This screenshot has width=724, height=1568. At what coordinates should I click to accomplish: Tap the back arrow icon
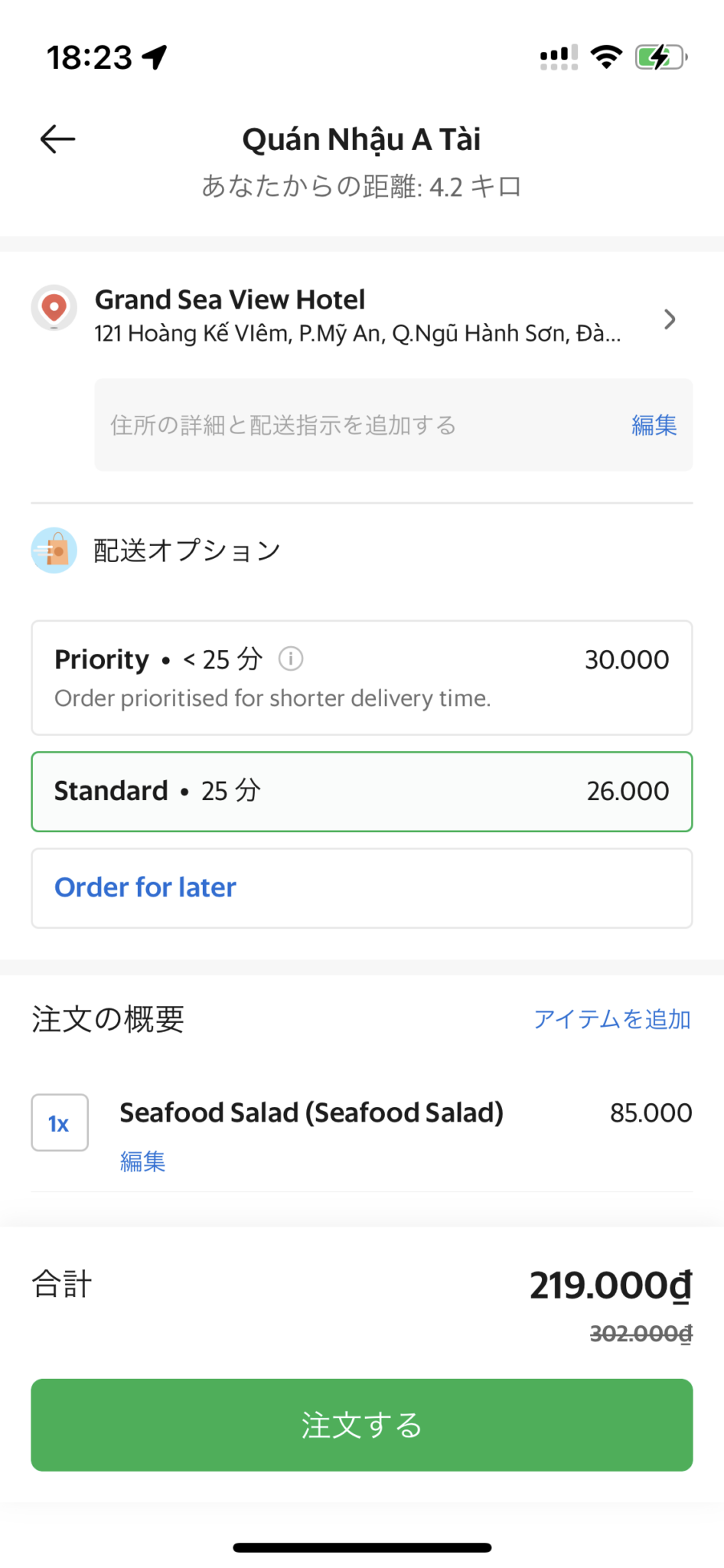57,139
